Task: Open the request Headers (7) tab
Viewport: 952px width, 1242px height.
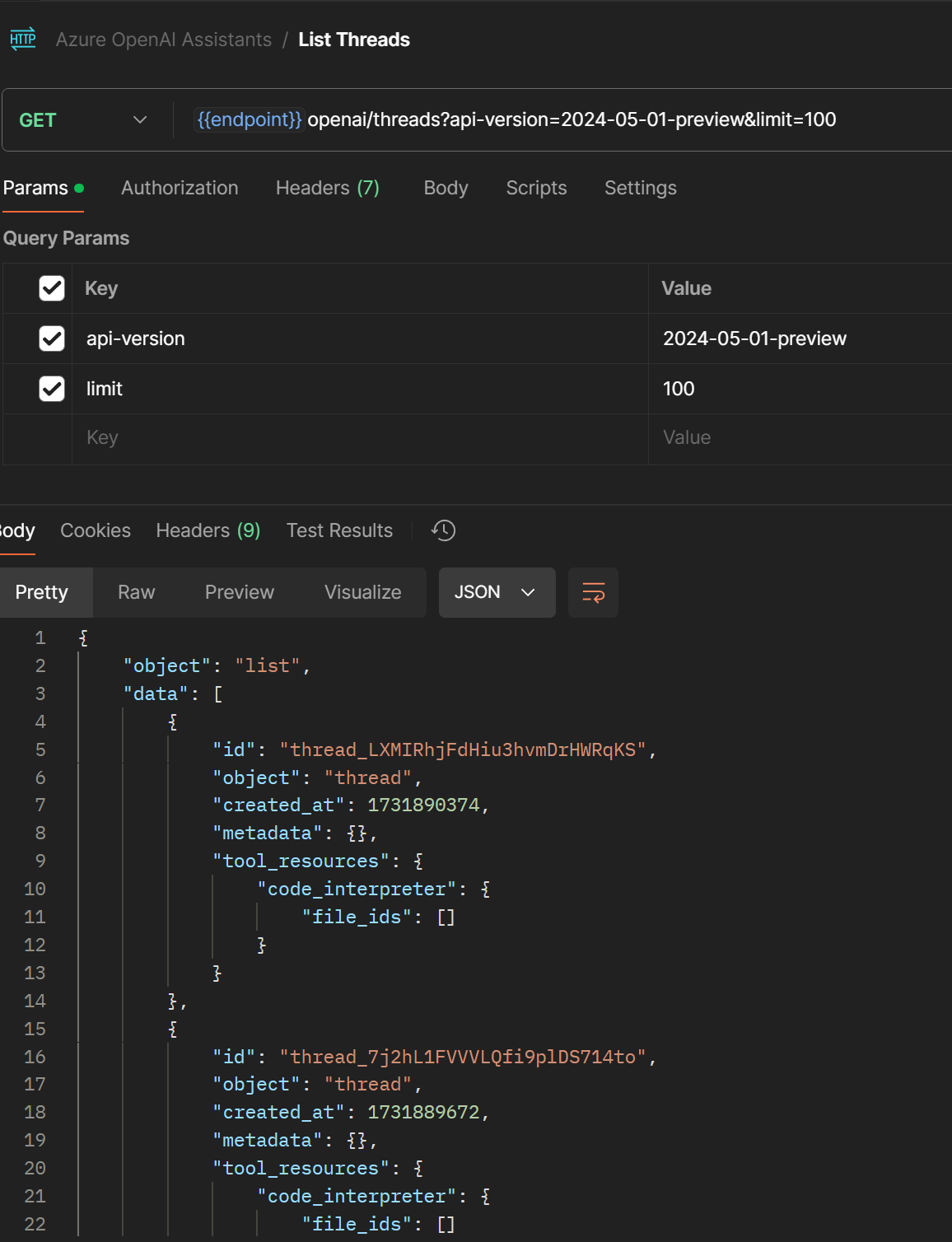Action: 328,188
